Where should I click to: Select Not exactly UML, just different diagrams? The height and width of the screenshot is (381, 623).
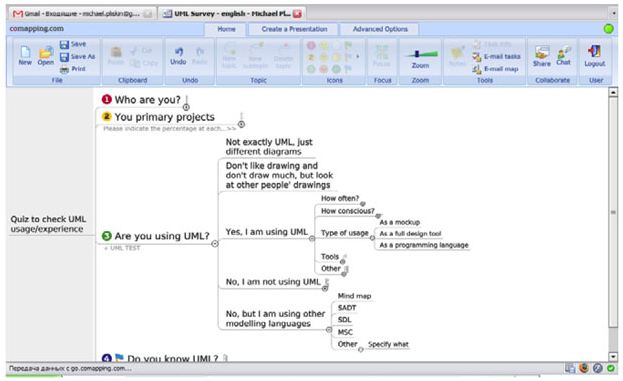[x=269, y=147]
